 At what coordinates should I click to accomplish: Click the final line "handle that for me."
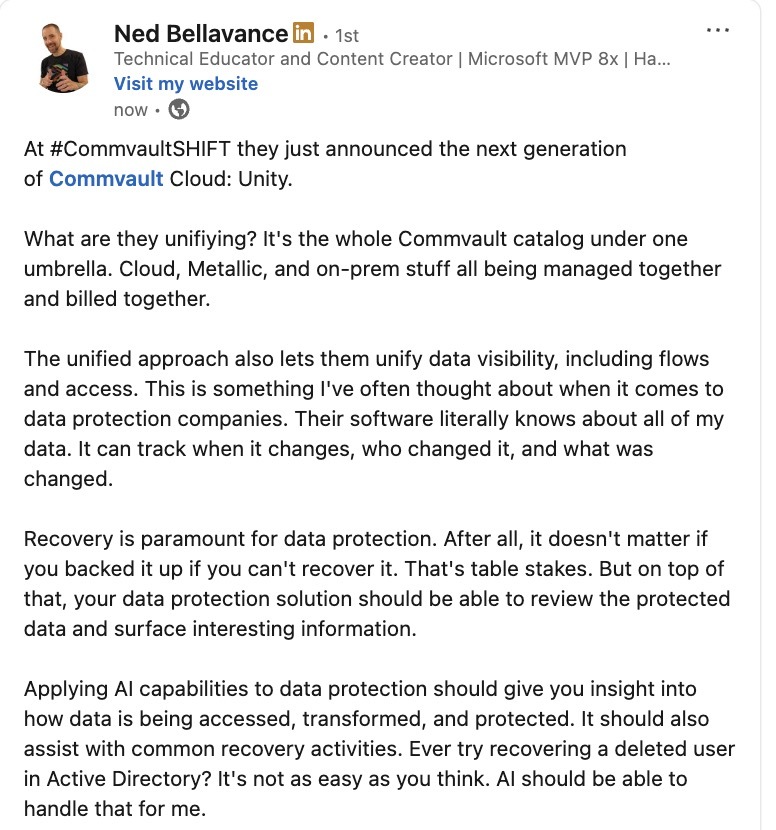[105, 807]
